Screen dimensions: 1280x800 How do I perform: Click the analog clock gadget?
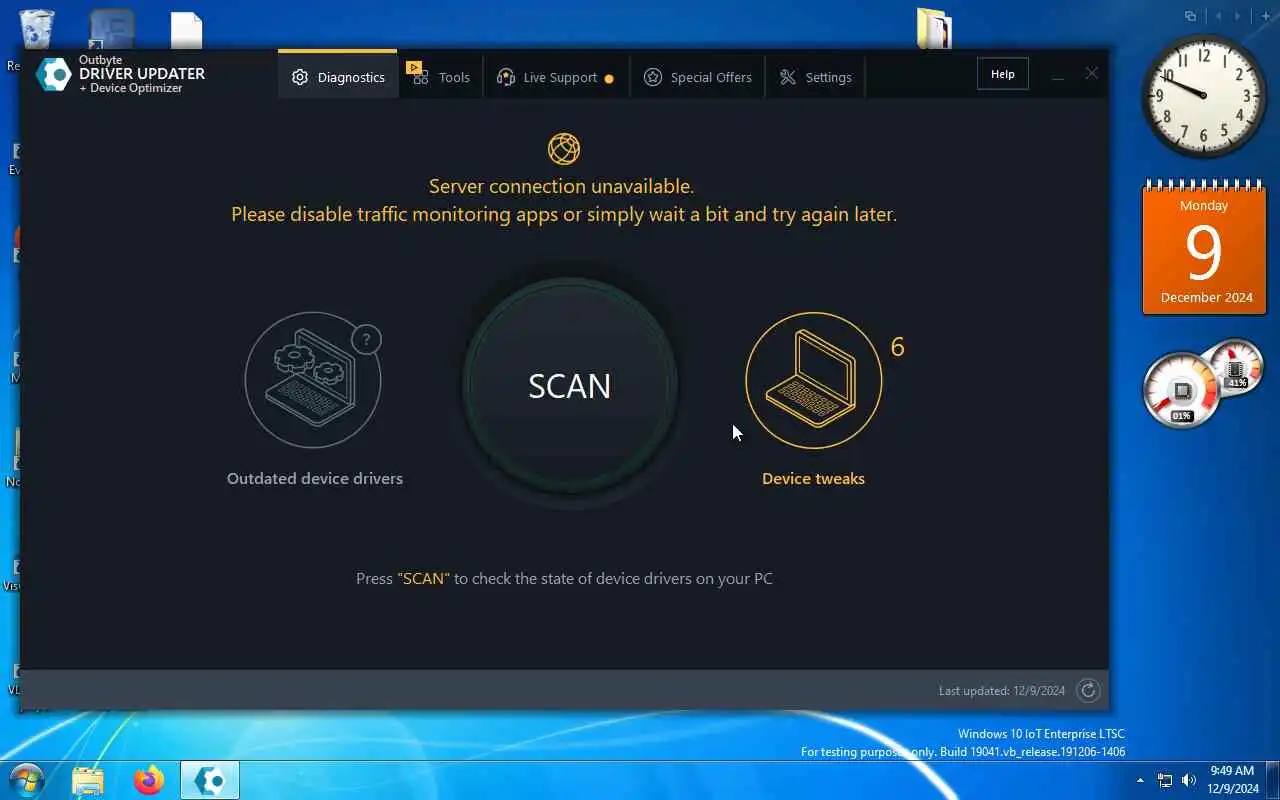(x=1204, y=97)
